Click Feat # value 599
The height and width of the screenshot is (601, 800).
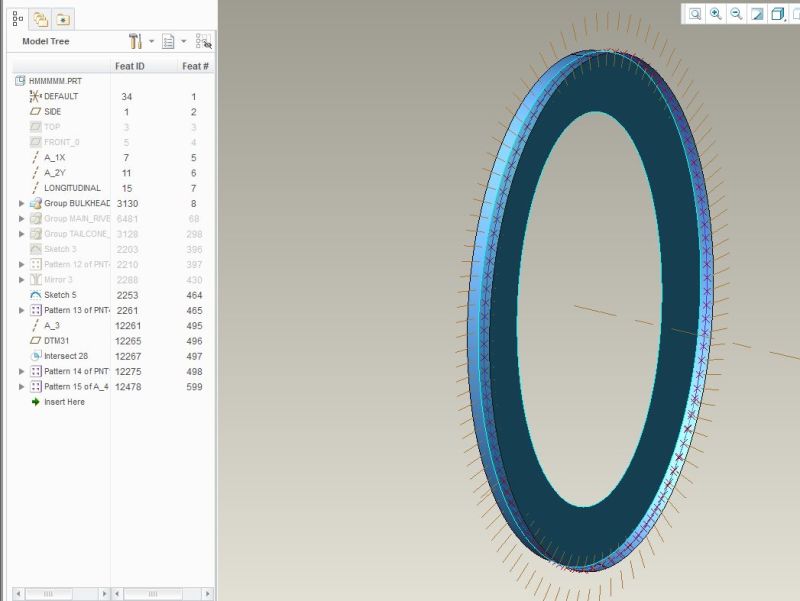(x=194, y=387)
